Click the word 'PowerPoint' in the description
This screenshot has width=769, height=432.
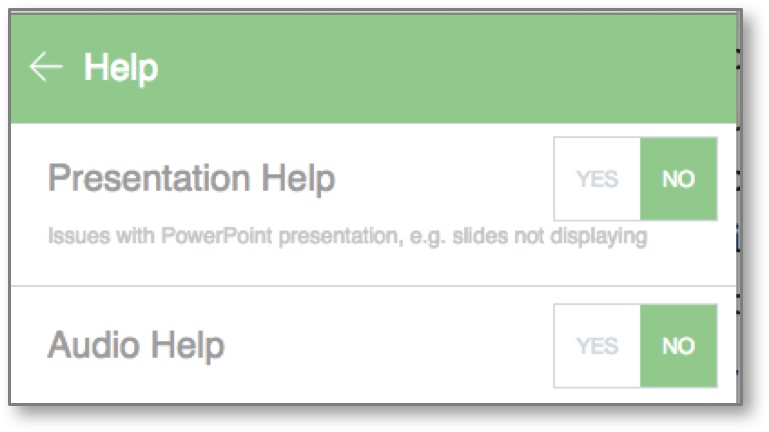point(216,236)
